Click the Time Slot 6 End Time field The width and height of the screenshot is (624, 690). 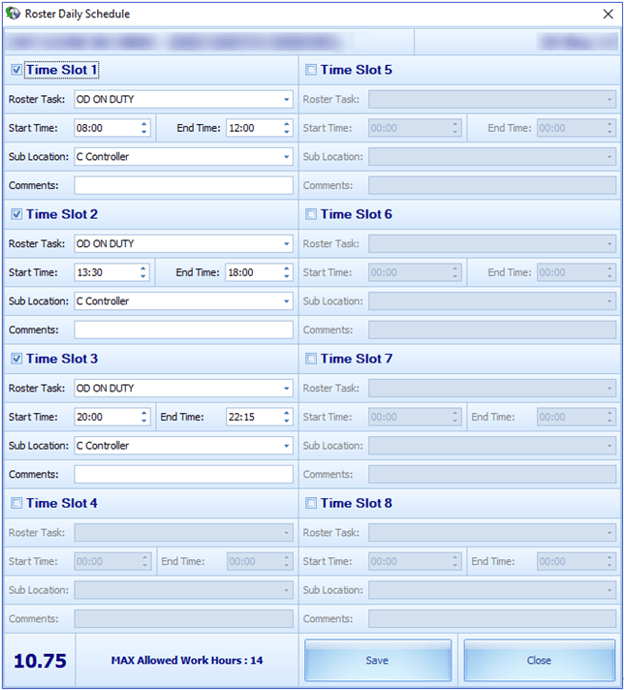tap(576, 272)
